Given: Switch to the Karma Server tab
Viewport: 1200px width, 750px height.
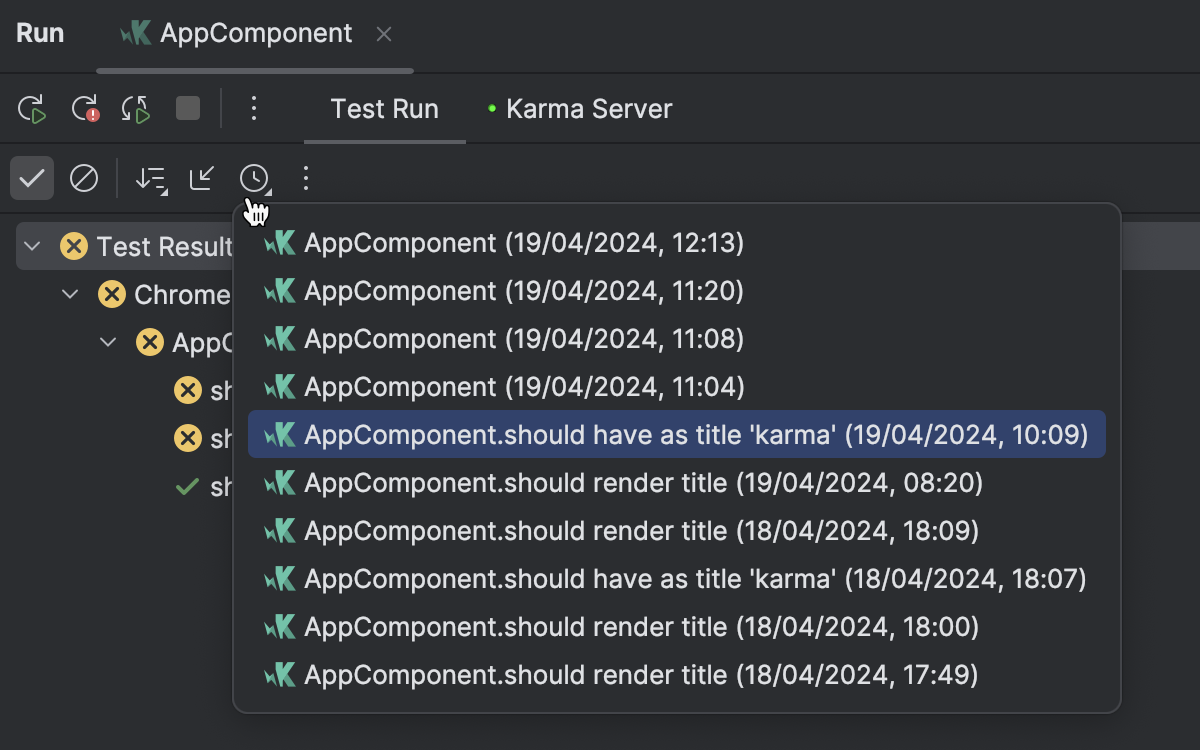Looking at the screenshot, I should (x=579, y=109).
